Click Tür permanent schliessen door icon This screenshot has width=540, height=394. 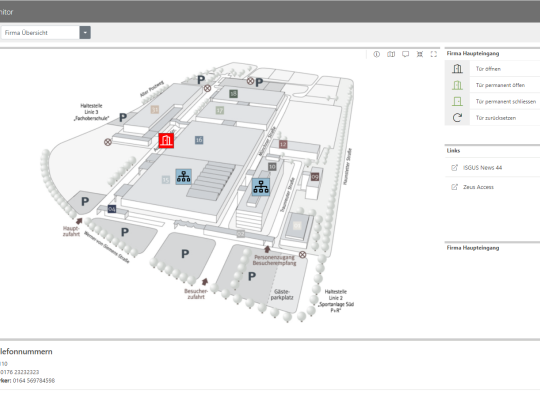coord(457,101)
